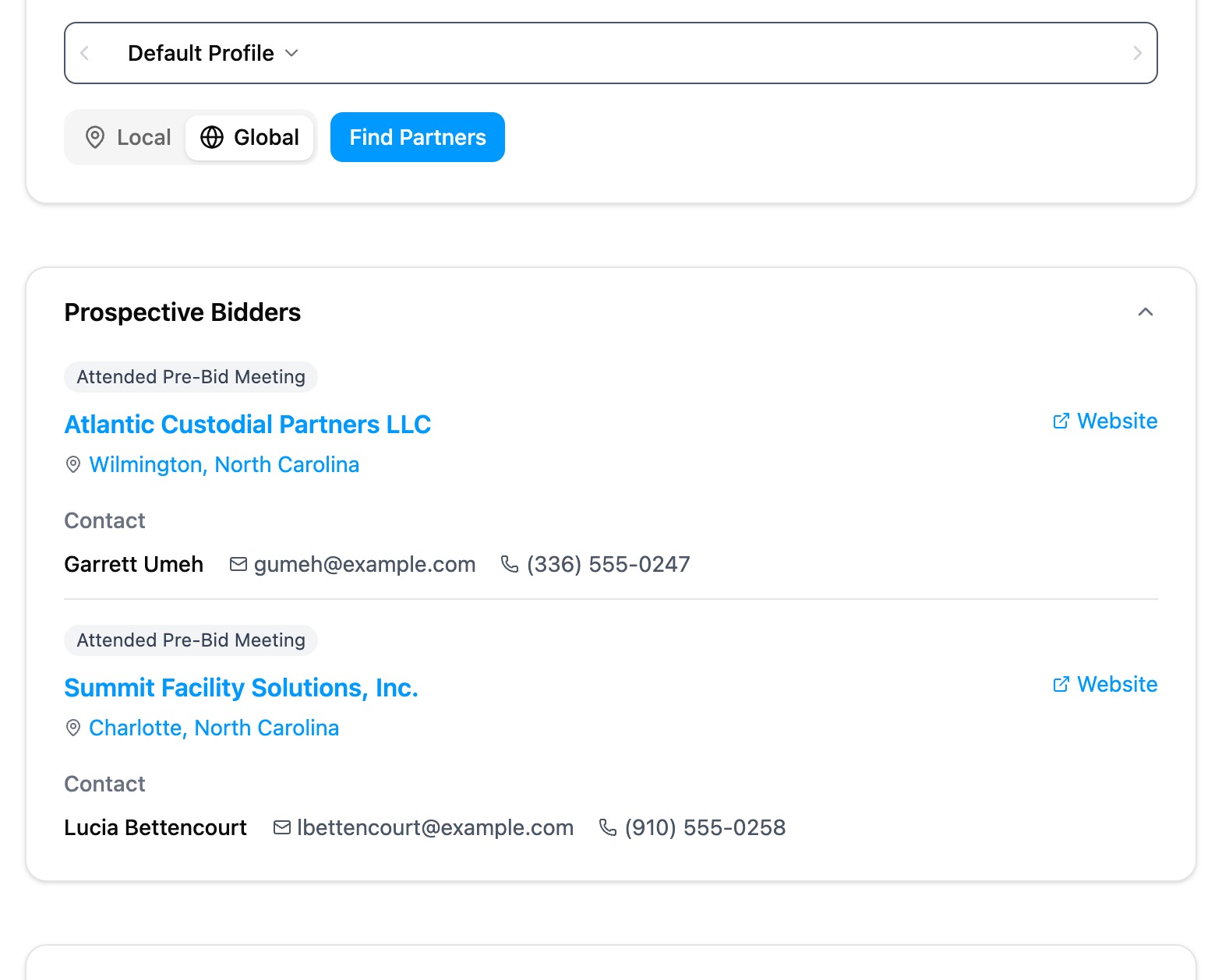1222x980 pixels.
Task: Click Charlotte, North Carolina location link
Action: coord(214,728)
